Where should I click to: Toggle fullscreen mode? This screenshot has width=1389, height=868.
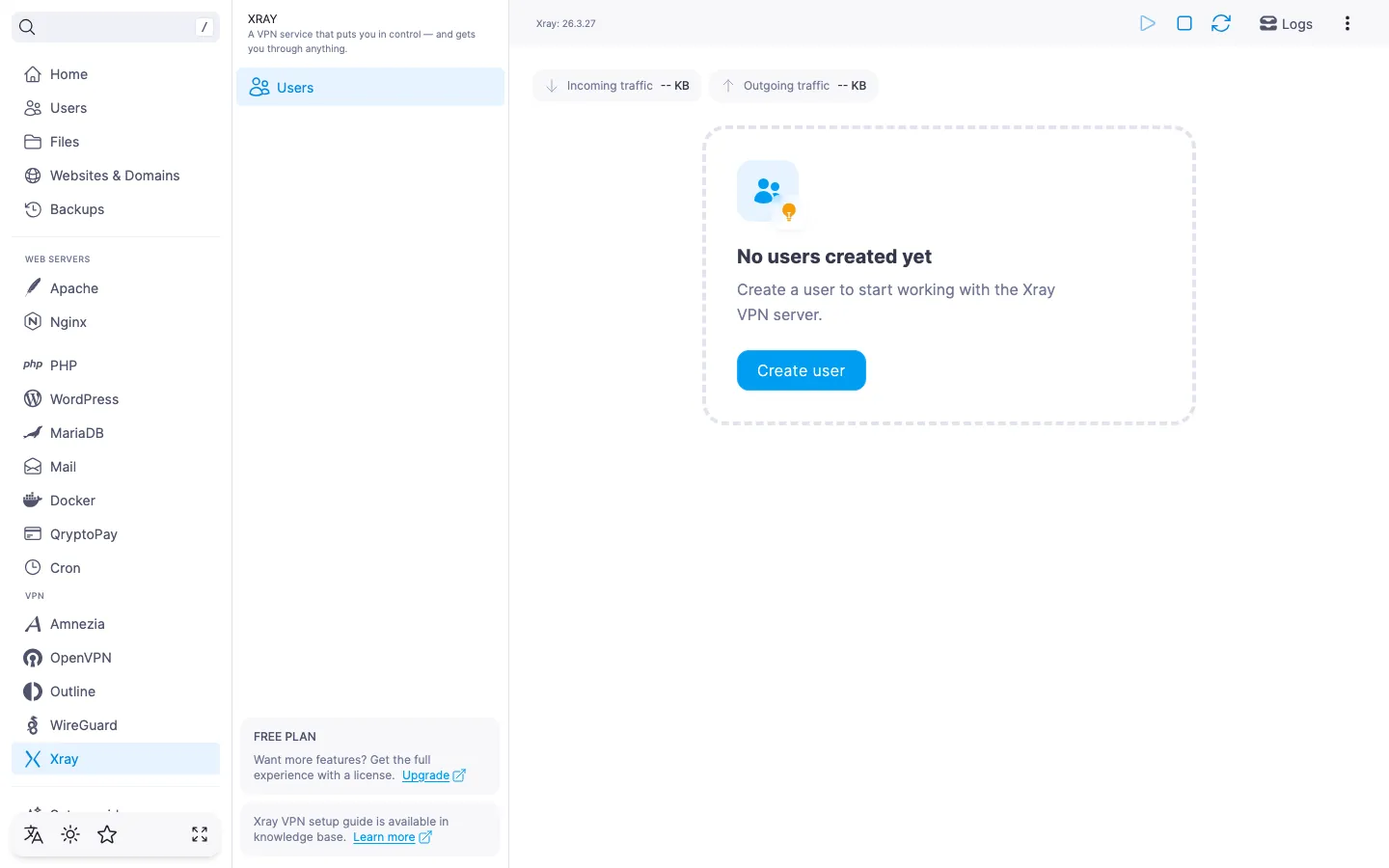[200, 835]
